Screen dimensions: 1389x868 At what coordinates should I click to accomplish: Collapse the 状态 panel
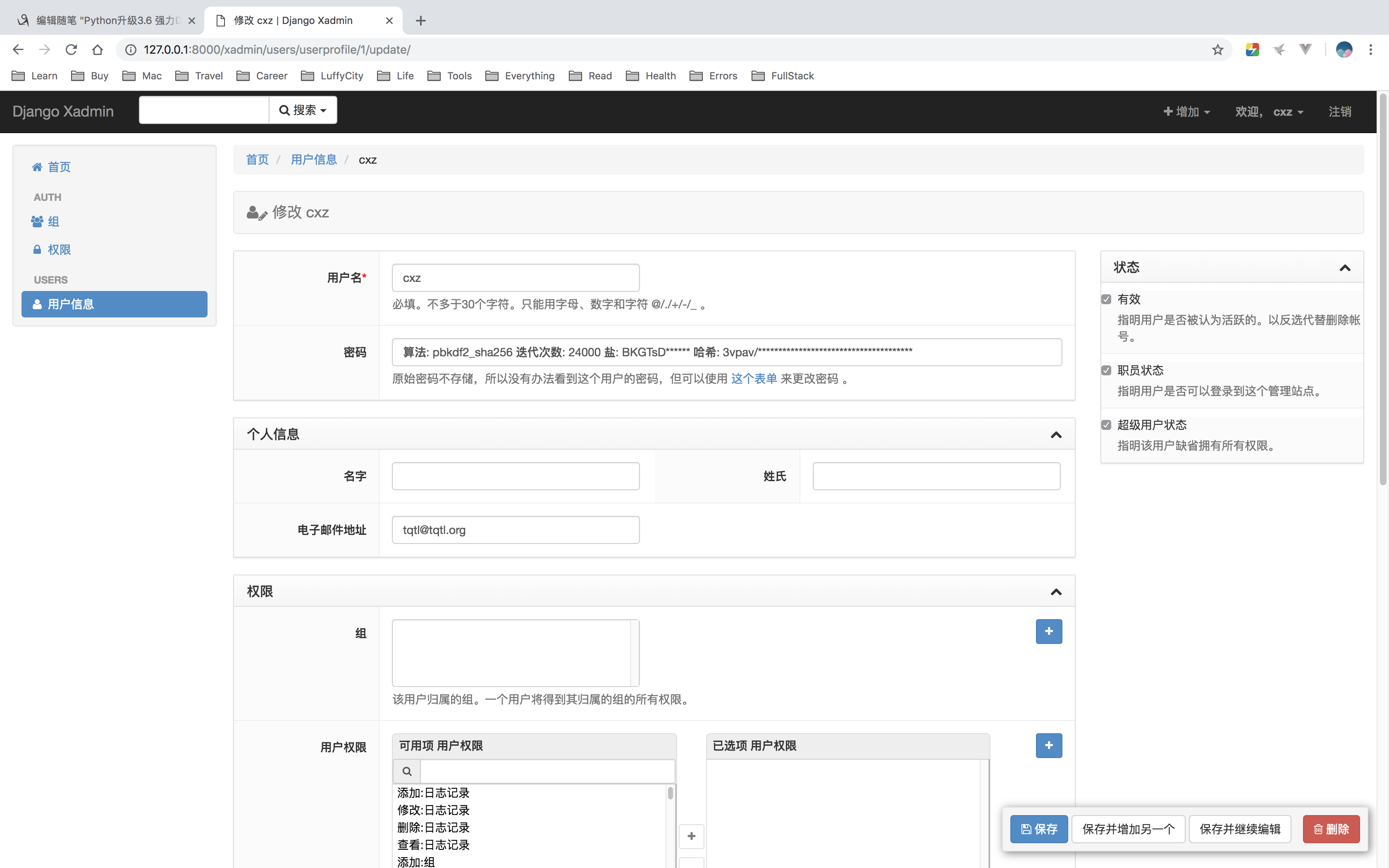1344,267
